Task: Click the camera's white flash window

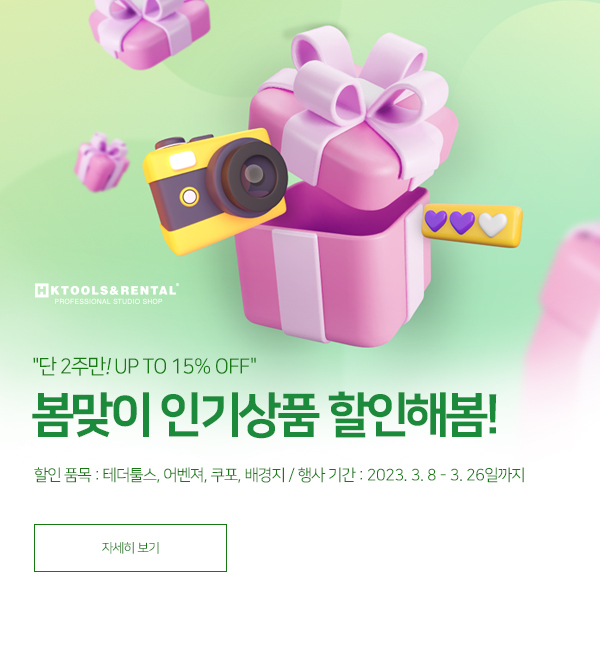Action: click(182, 160)
